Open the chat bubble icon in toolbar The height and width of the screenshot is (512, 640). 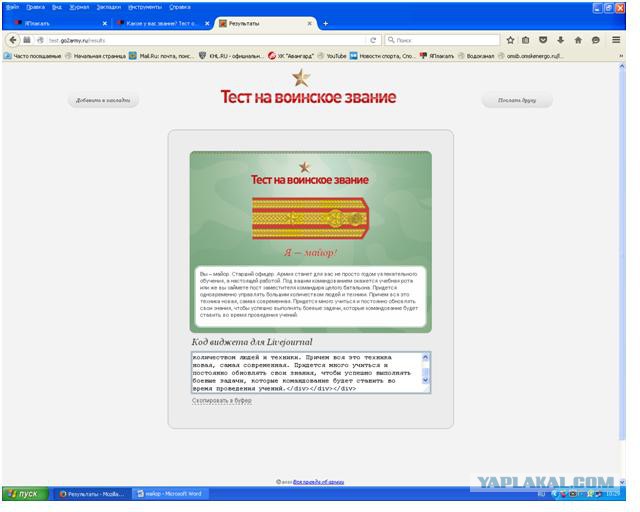[x=596, y=40]
